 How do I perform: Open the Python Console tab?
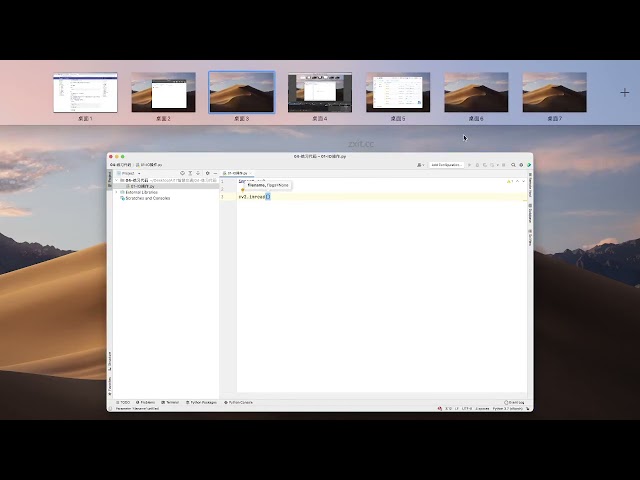(x=238, y=402)
